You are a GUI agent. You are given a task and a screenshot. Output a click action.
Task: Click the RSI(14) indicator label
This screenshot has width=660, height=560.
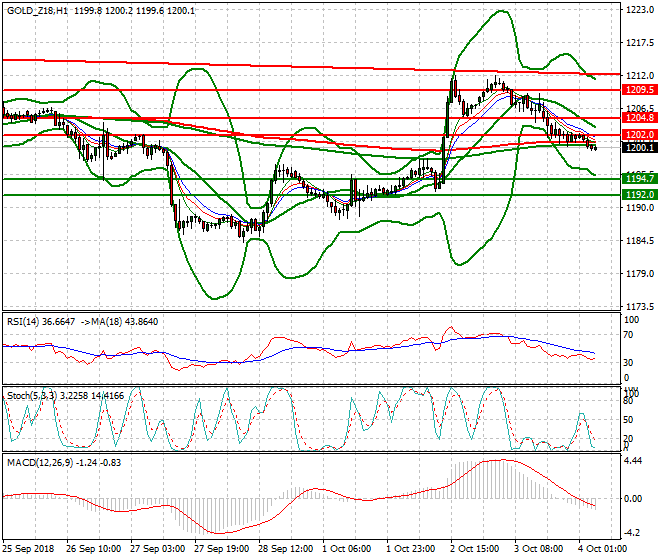27,321
